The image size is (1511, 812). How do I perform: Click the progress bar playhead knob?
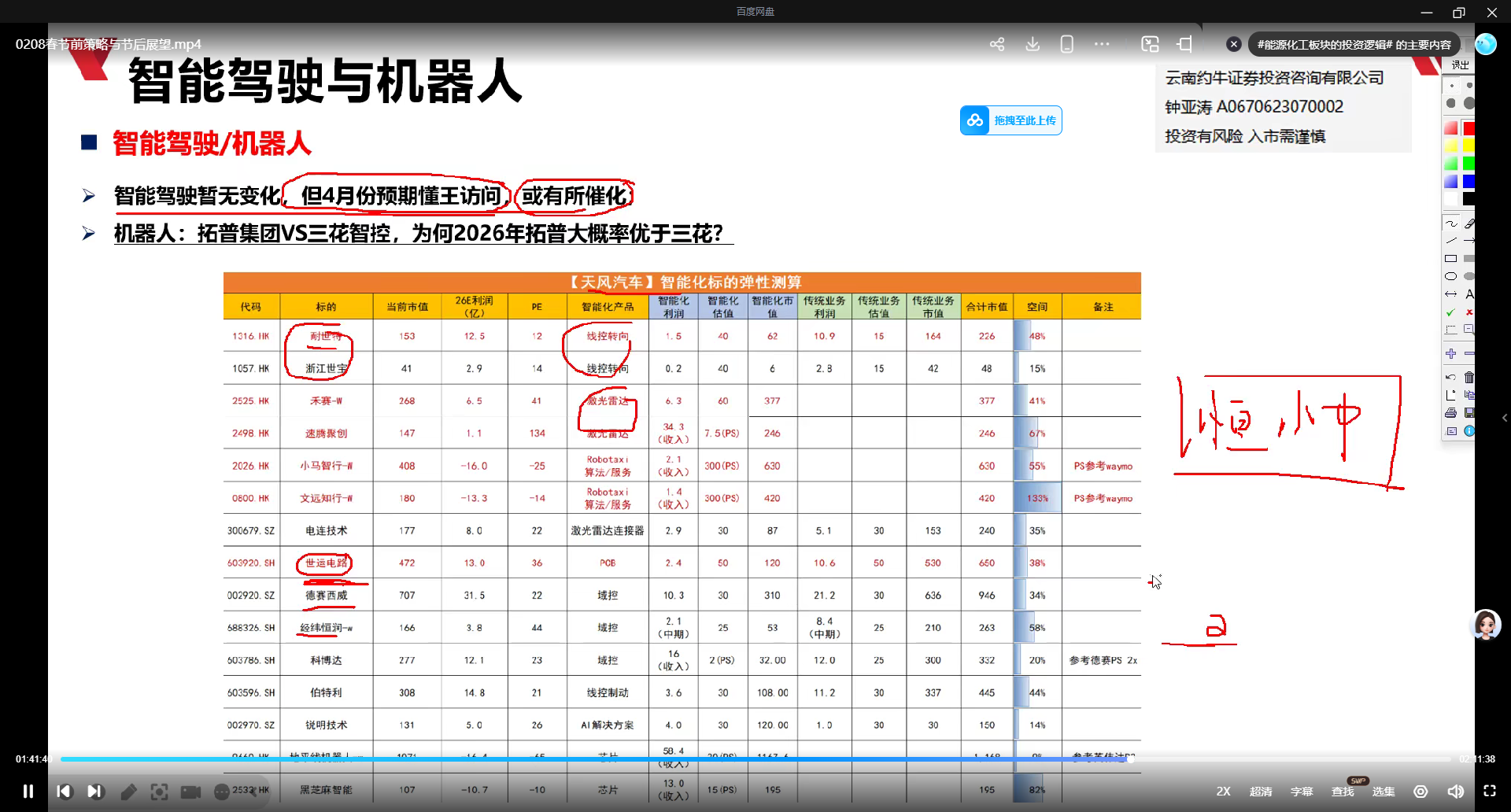pyautogui.click(x=1131, y=759)
